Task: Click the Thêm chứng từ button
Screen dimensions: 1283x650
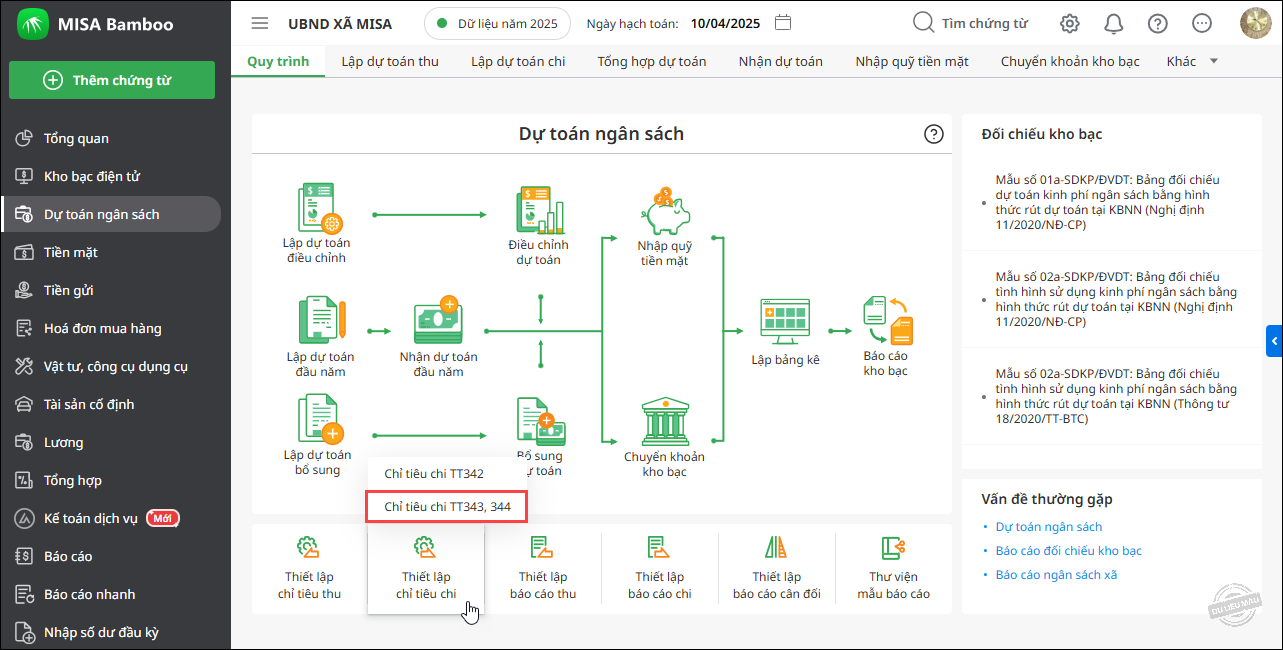Action: coord(112,80)
